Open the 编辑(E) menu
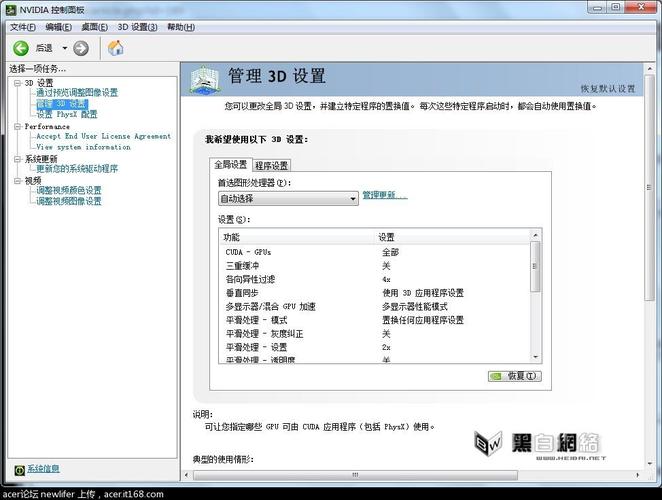 pos(59,27)
